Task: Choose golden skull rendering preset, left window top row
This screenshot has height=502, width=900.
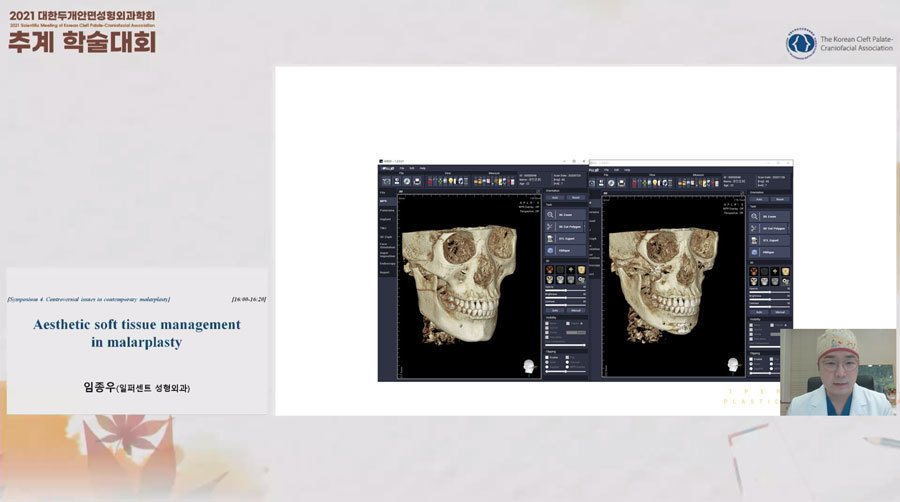Action: pos(581,269)
